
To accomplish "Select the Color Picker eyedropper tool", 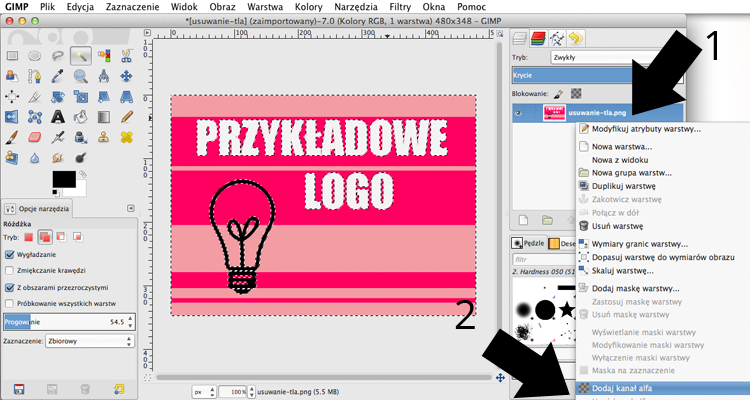I will click(57, 76).
